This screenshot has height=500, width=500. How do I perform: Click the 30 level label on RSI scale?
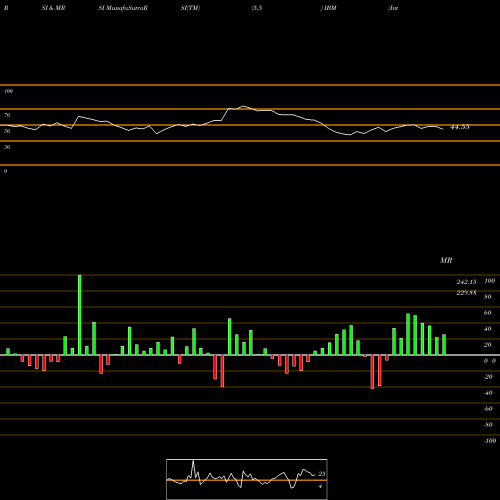7,147
